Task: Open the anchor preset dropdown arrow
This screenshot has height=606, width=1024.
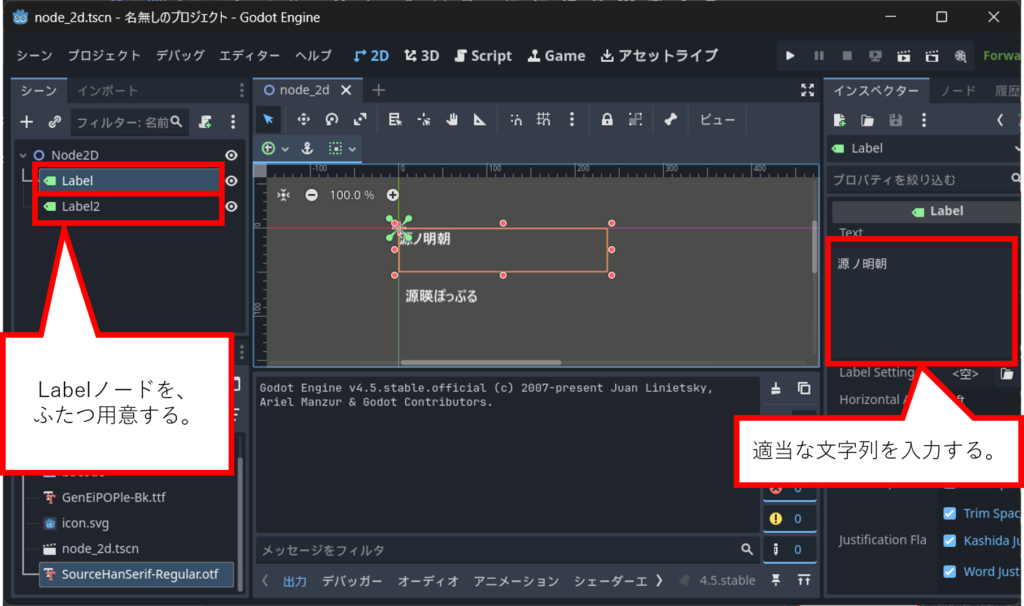Action: click(353, 148)
